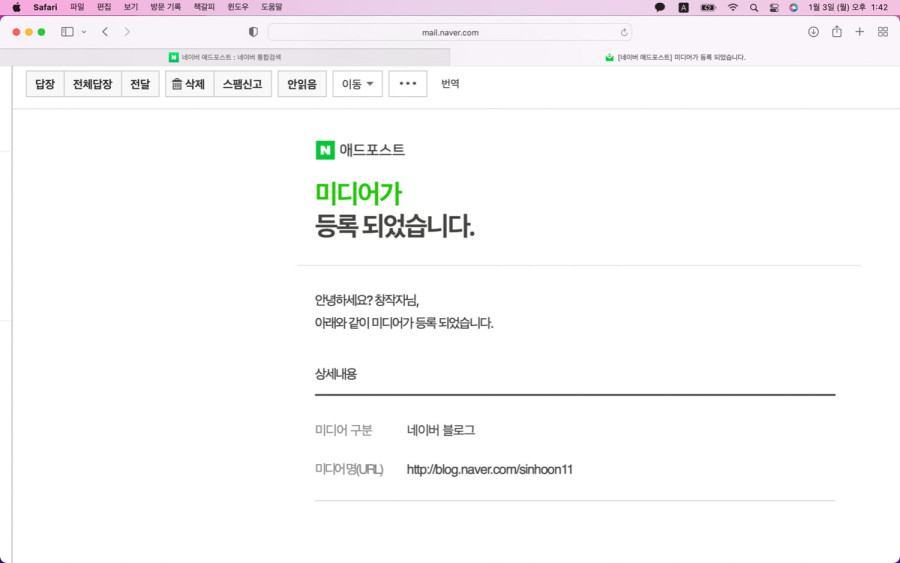Show Safari downloads
900x563 pixels.
click(813, 32)
